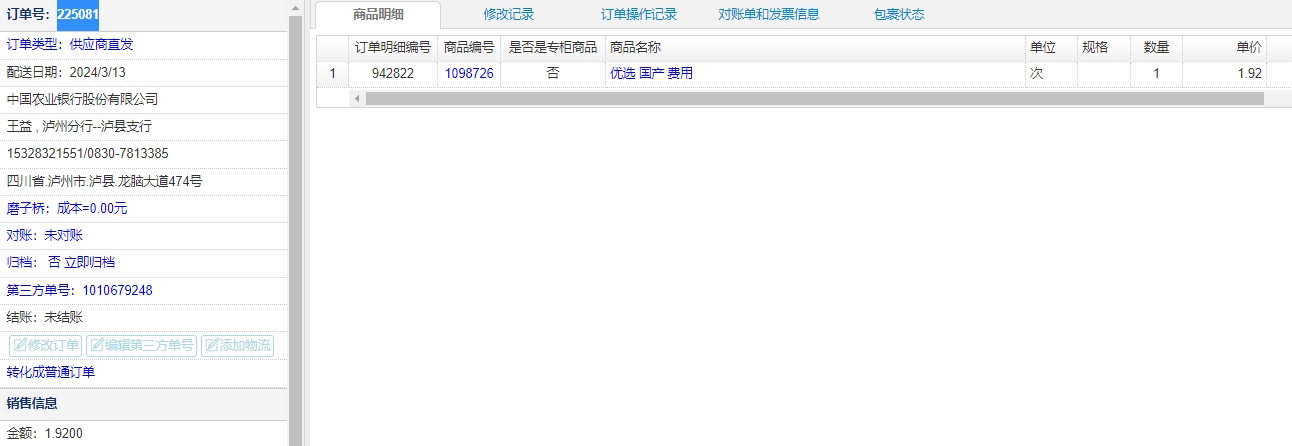
Task: Click the 修改订单 button
Action: tap(46, 346)
